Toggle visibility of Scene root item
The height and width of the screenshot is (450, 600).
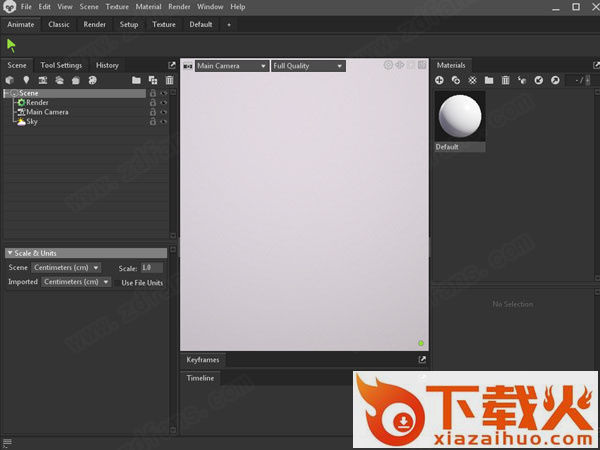tap(164, 93)
